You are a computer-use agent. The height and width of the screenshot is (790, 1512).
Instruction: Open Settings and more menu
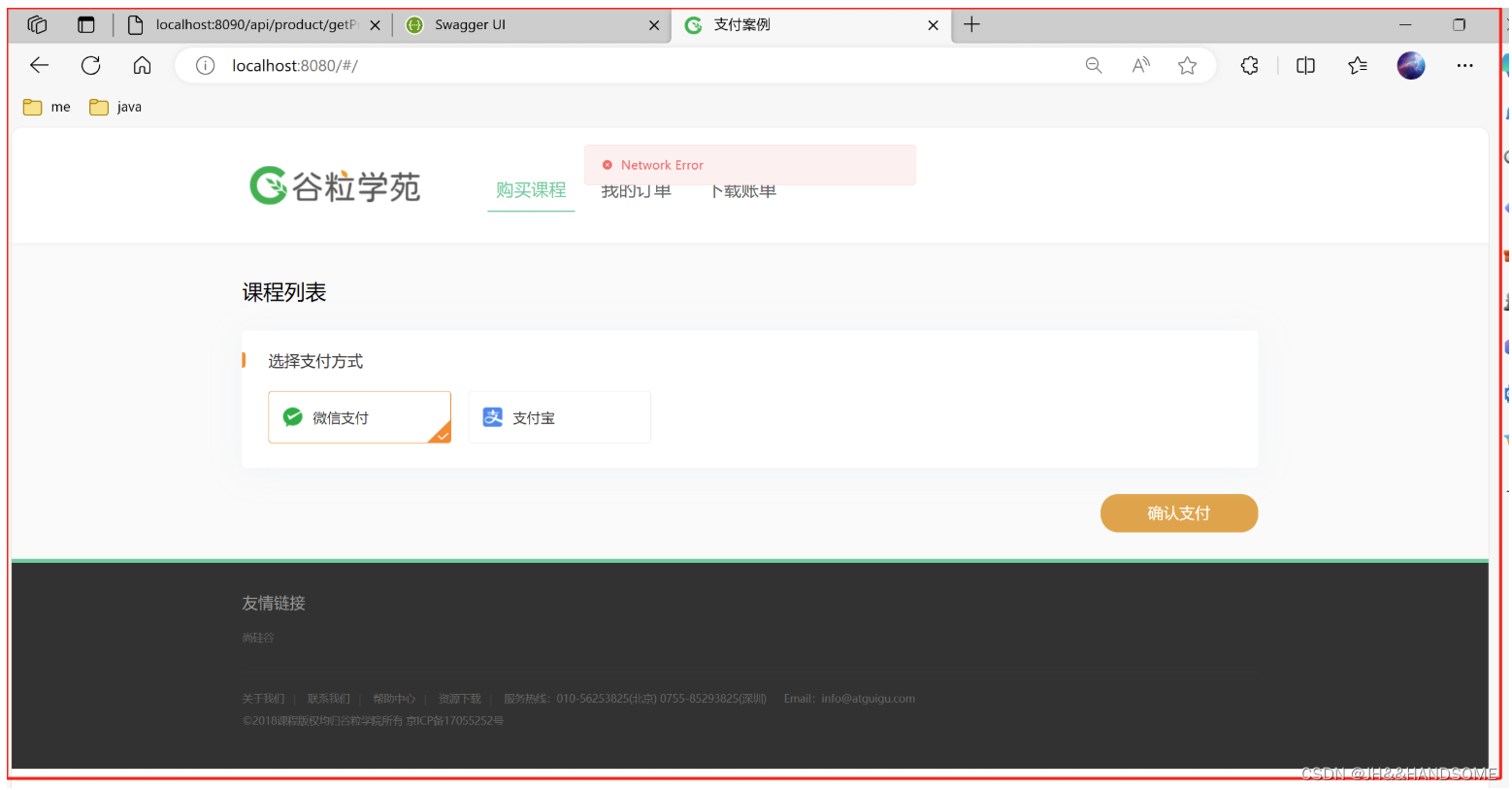[x=1464, y=65]
